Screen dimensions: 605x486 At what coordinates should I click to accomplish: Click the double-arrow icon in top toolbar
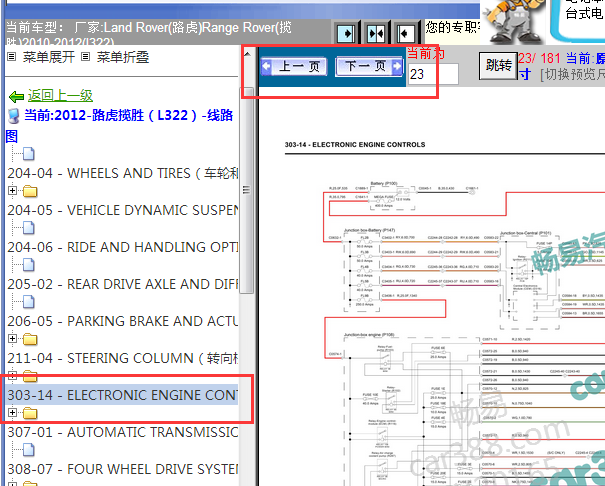[x=376, y=33]
